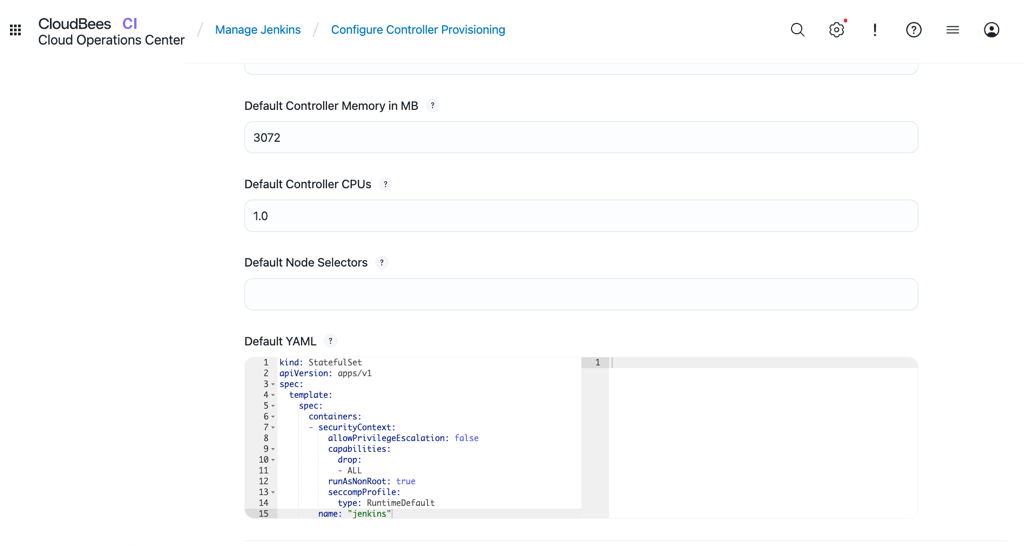Show help for Default Node Selectors
This screenshot has height=545, width=1024.
click(x=382, y=262)
